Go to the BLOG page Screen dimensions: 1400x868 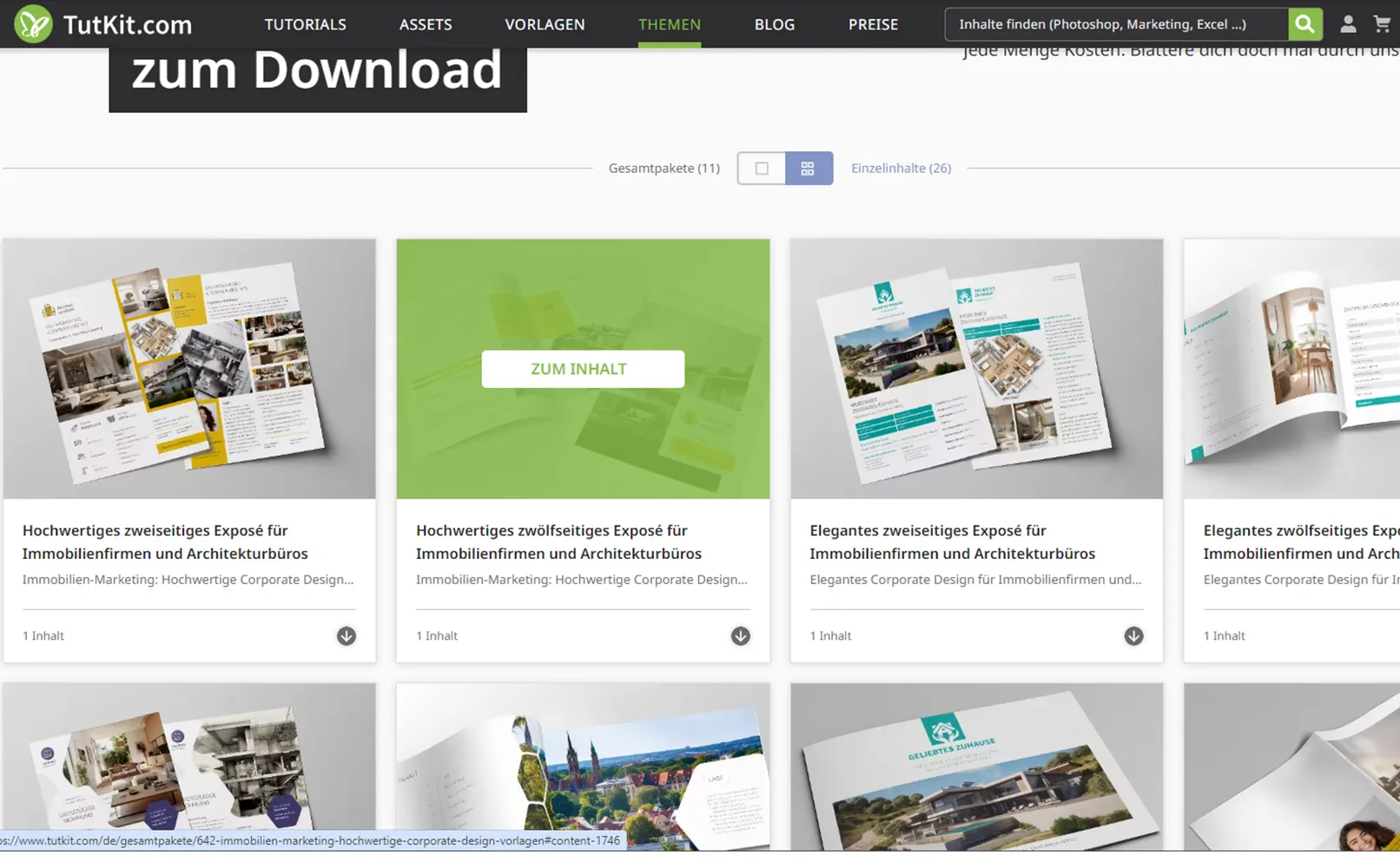pos(774,24)
